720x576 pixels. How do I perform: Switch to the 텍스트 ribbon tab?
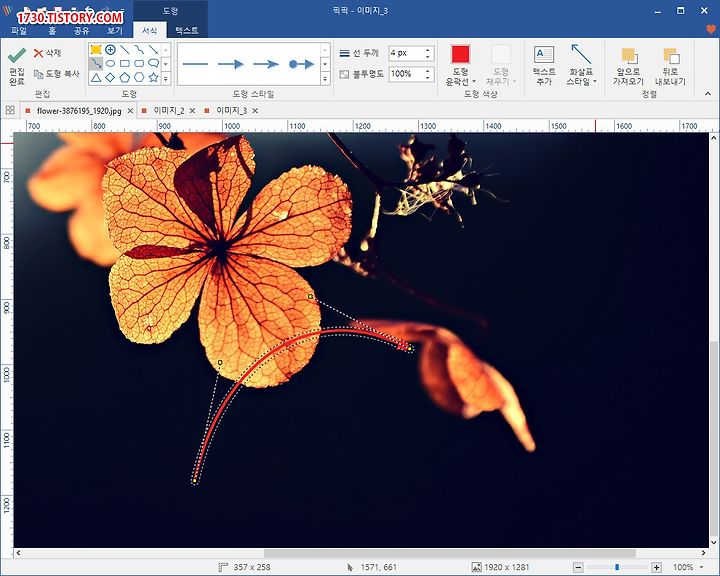(187, 31)
